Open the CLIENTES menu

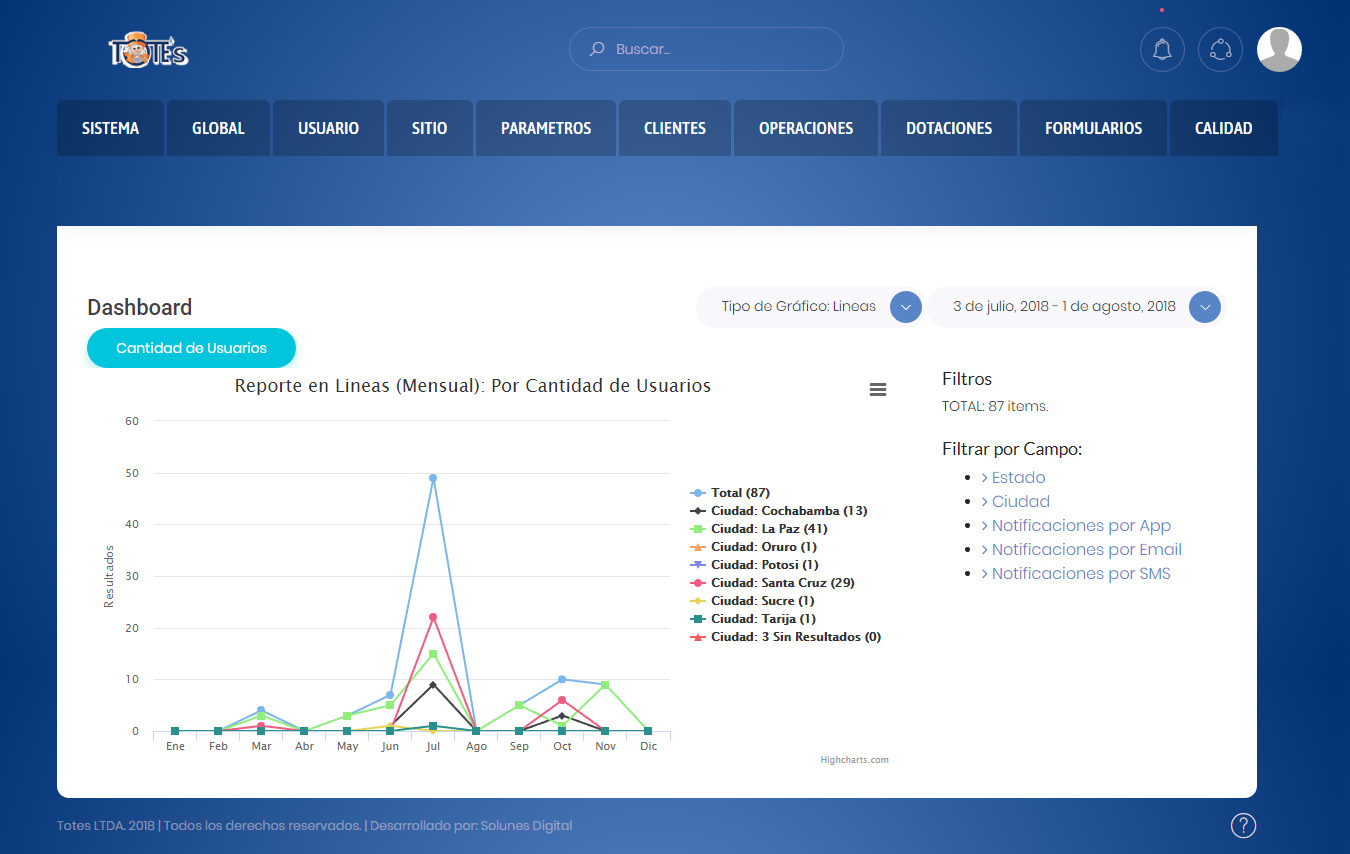point(675,128)
